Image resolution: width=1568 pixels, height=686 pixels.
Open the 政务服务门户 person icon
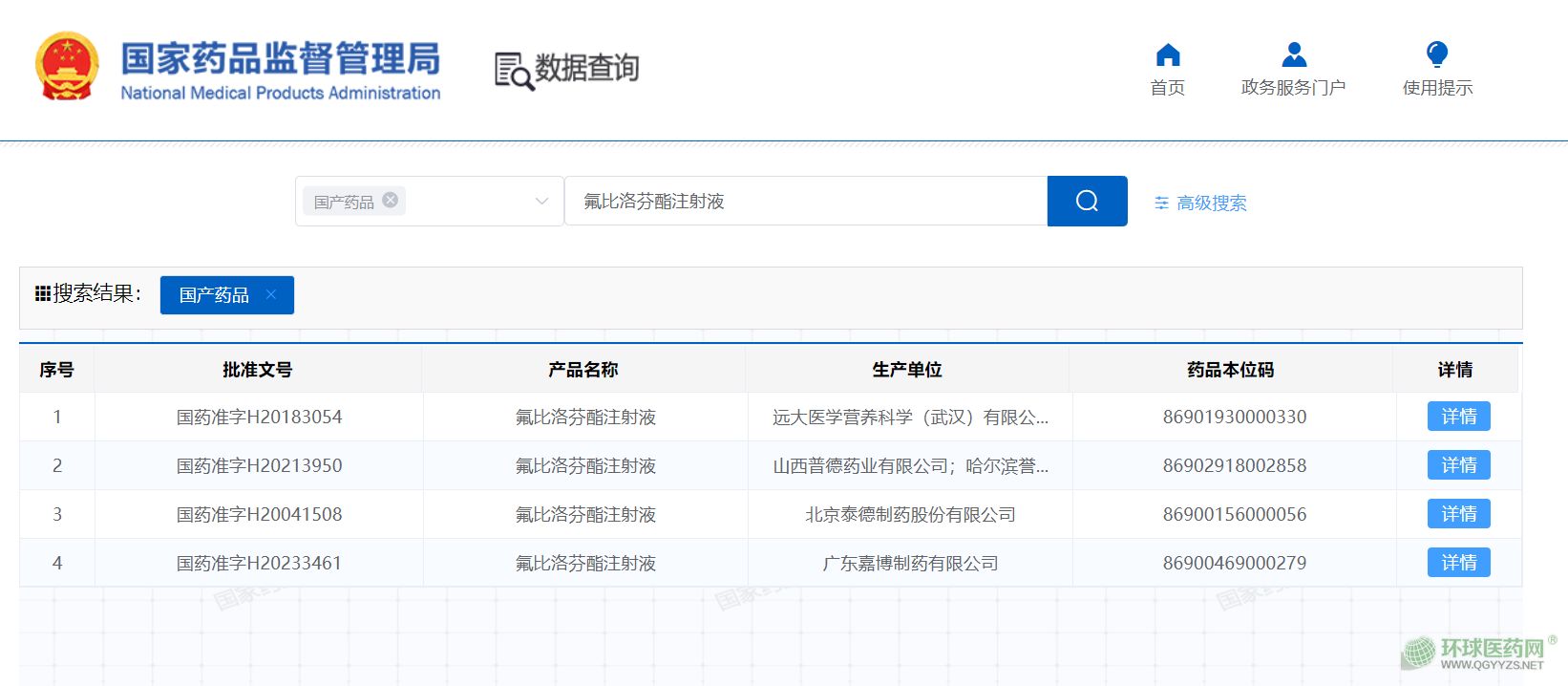pos(1294,55)
